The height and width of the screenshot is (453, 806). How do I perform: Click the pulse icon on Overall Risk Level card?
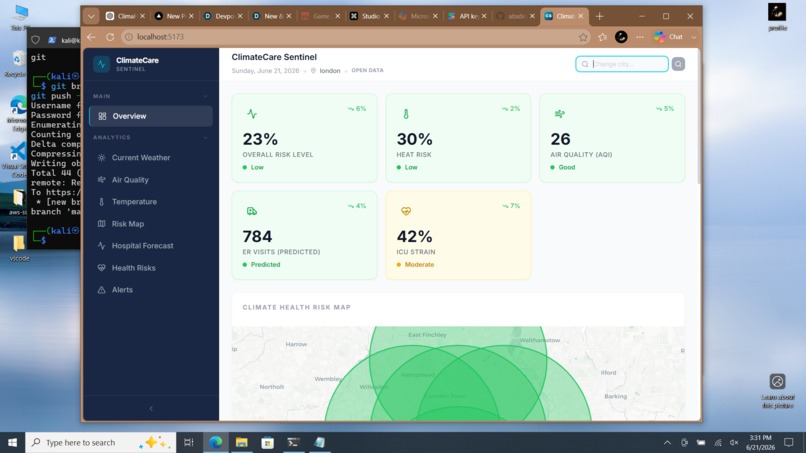point(252,114)
